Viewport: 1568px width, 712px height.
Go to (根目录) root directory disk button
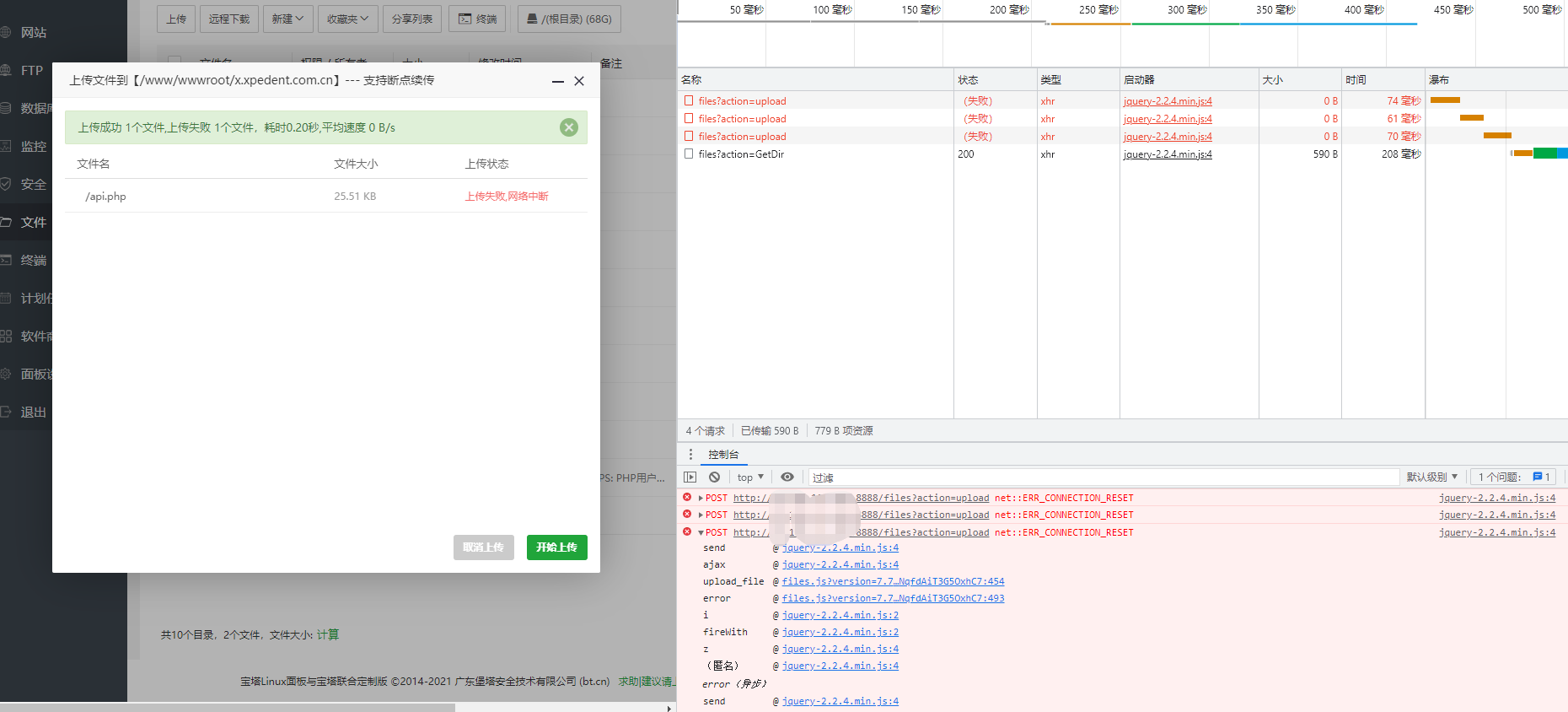click(x=569, y=19)
